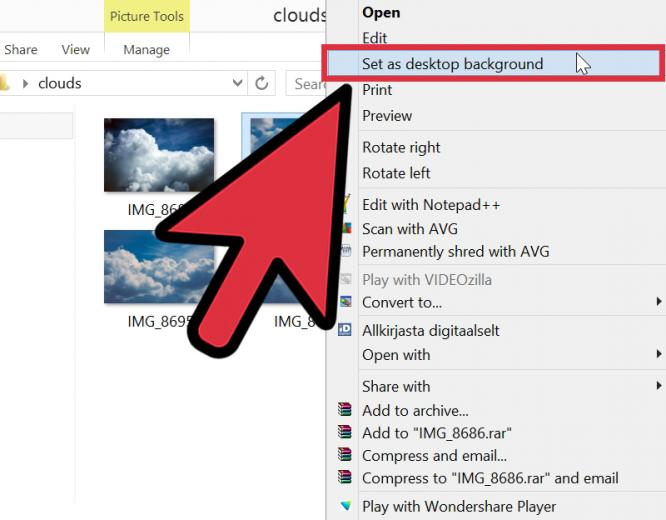666x520 pixels.
Task: Switch to the Manage ribbon tab
Action: 147,50
